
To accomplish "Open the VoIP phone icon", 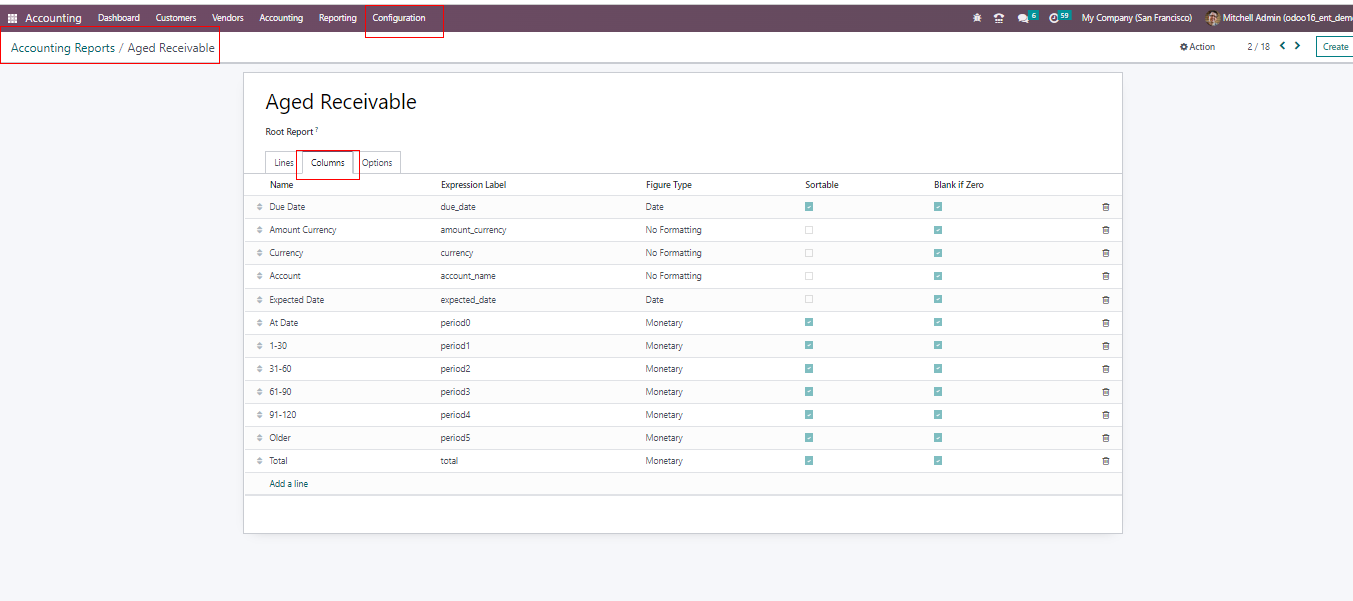I will pos(998,18).
